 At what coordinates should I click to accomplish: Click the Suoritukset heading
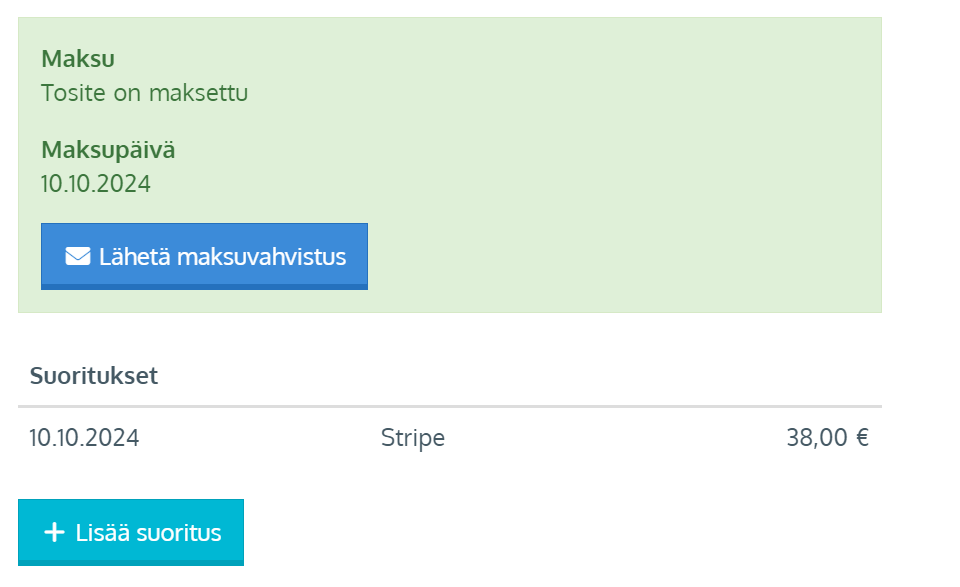94,375
